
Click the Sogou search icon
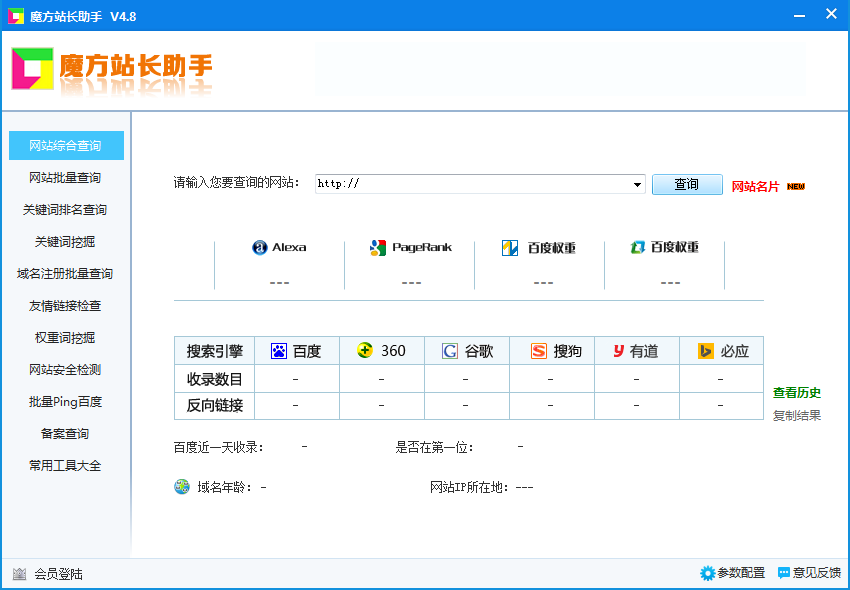539,351
